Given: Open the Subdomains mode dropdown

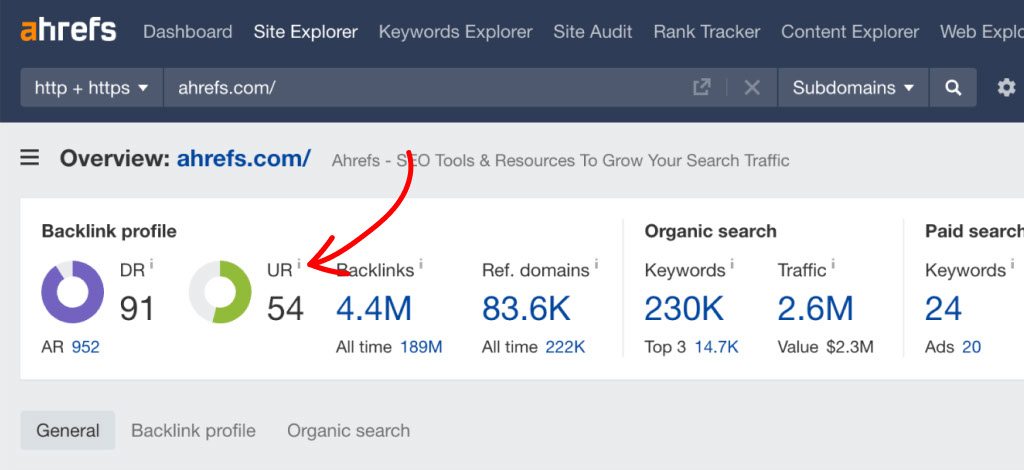Looking at the screenshot, I should [853, 87].
